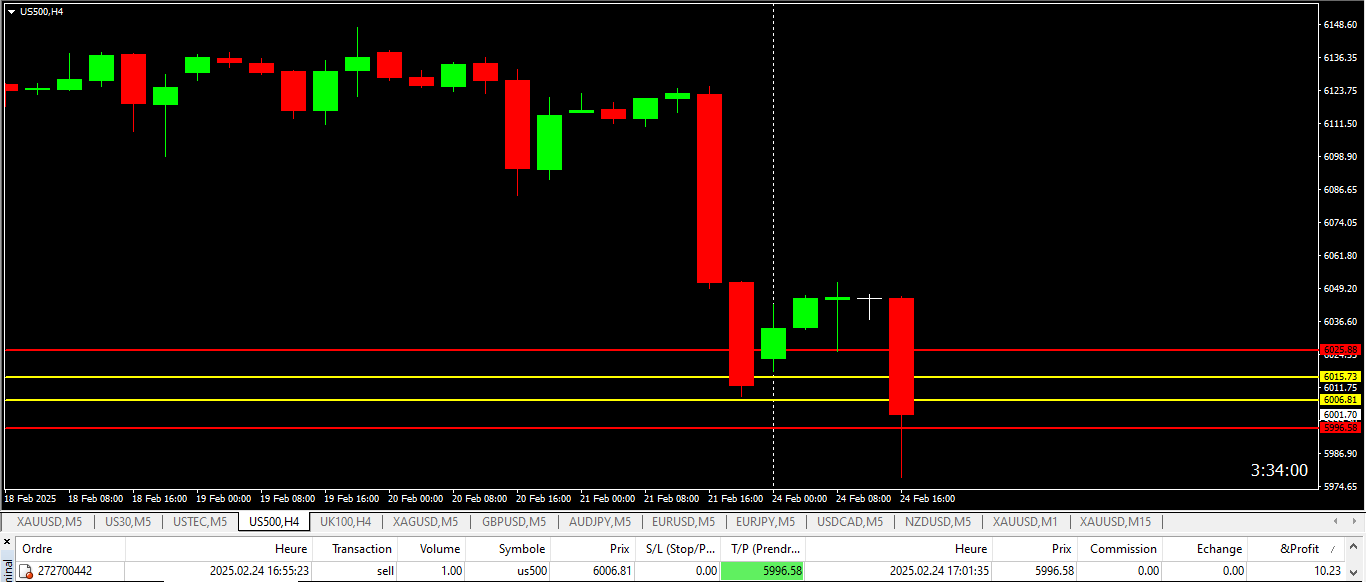Open the XAGUSD,M5 chart tab
Screen dimensions: 1366x582
(425, 521)
